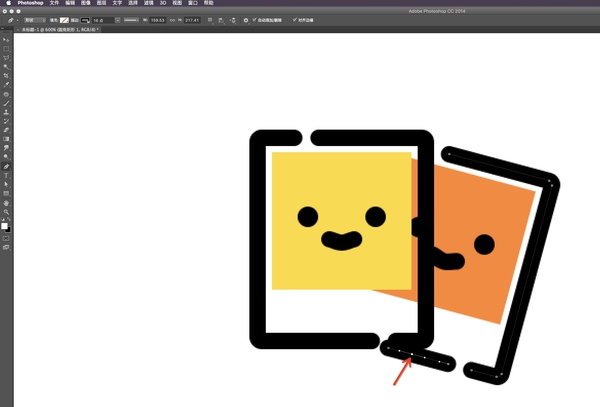This screenshot has height=407, width=600.
Task: Select the Pen tool in toolbox
Action: 6,166
